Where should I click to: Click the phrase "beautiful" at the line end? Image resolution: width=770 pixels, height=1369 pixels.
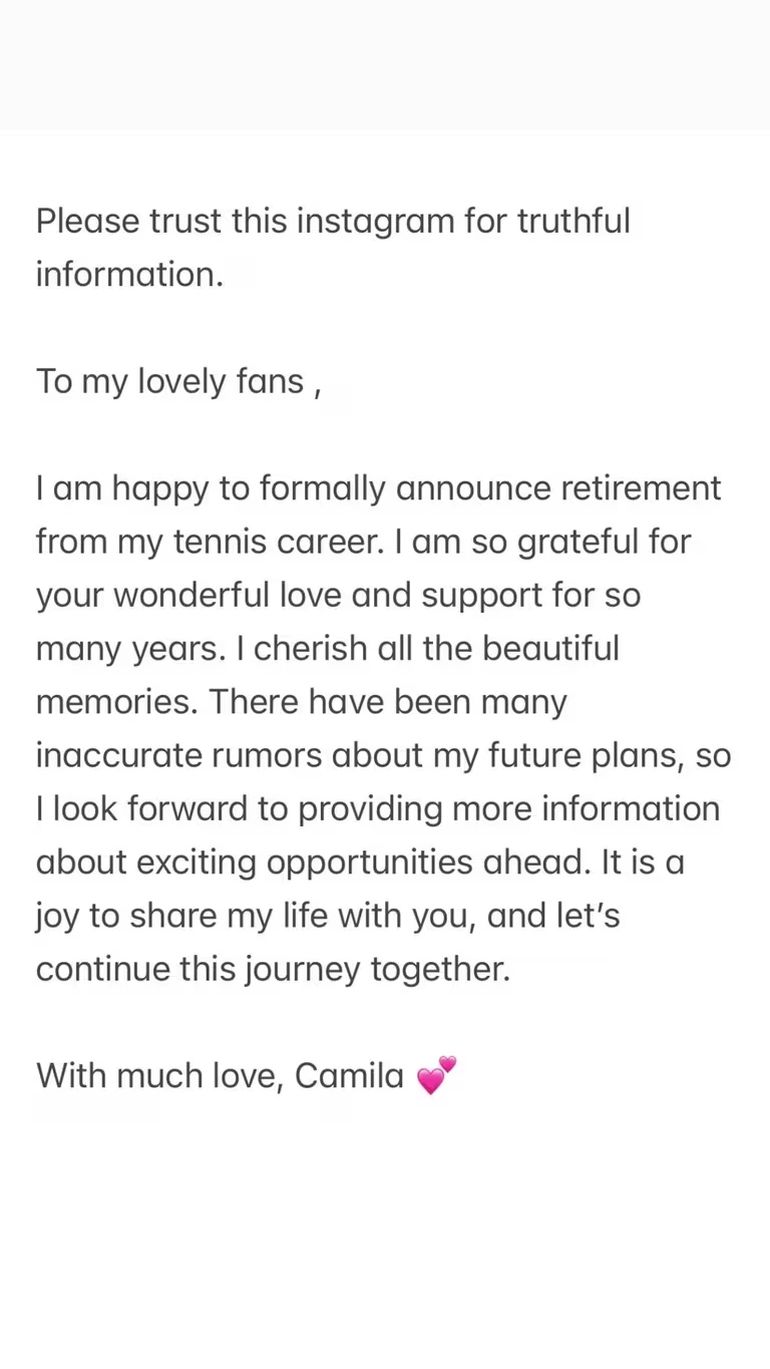pyautogui.click(x=551, y=649)
